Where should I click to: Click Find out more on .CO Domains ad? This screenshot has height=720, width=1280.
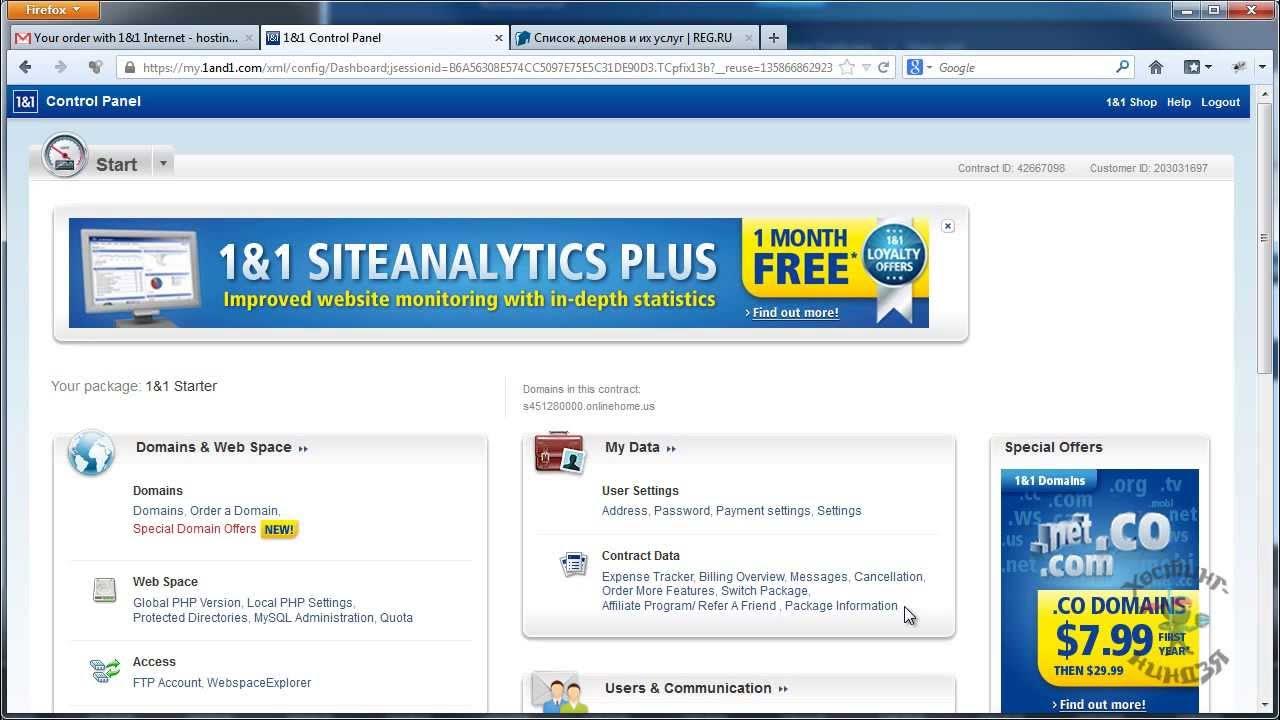click(1102, 705)
